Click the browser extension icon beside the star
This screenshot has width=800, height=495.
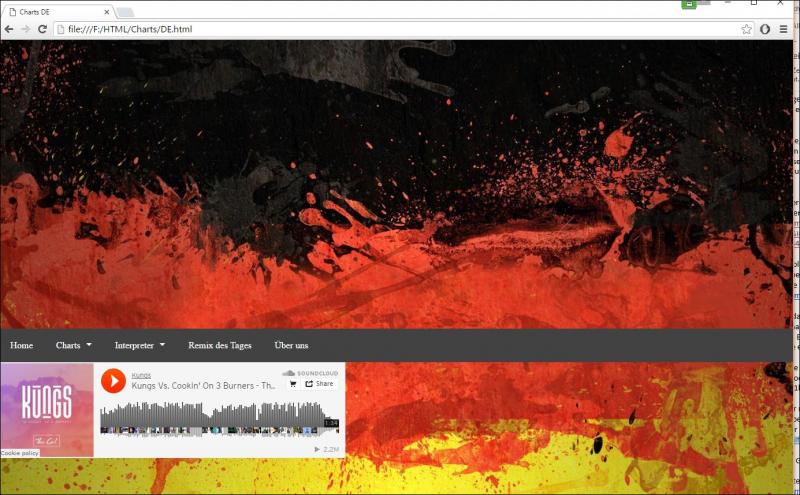pyautogui.click(x=765, y=29)
